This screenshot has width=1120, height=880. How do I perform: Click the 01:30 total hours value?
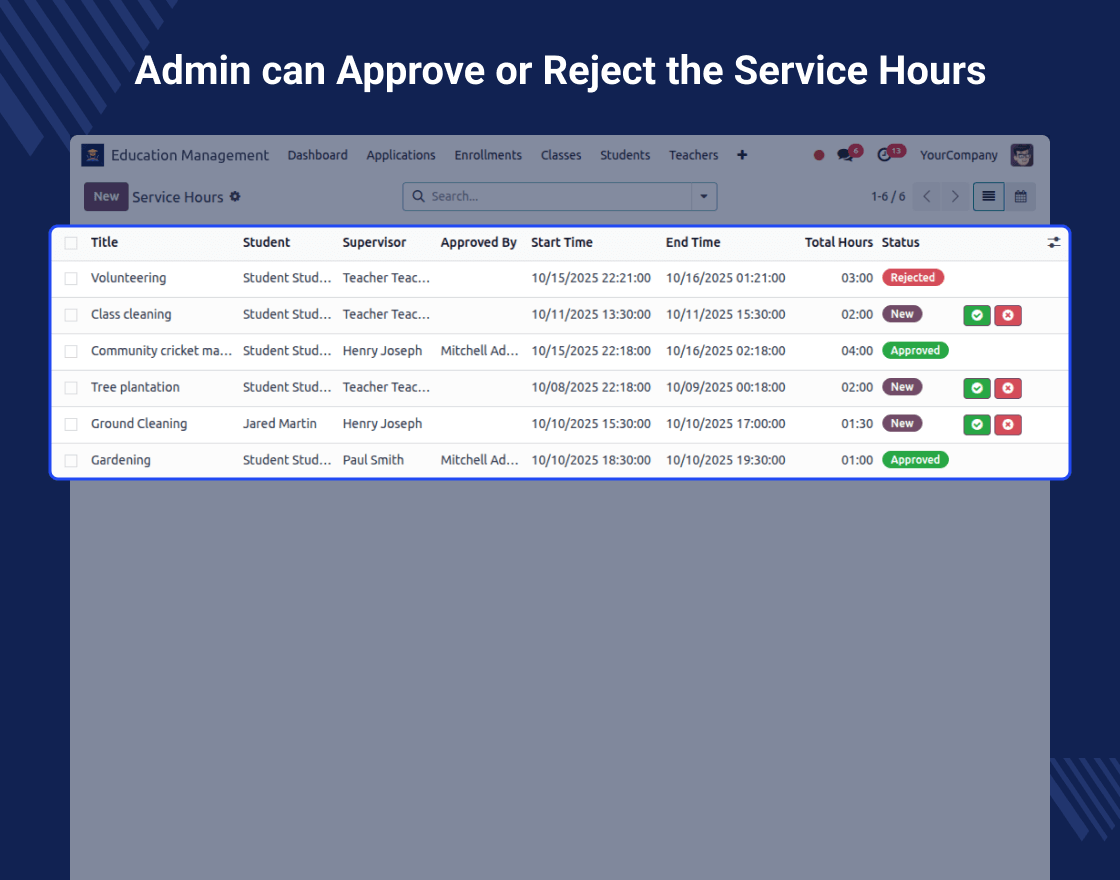pos(857,424)
